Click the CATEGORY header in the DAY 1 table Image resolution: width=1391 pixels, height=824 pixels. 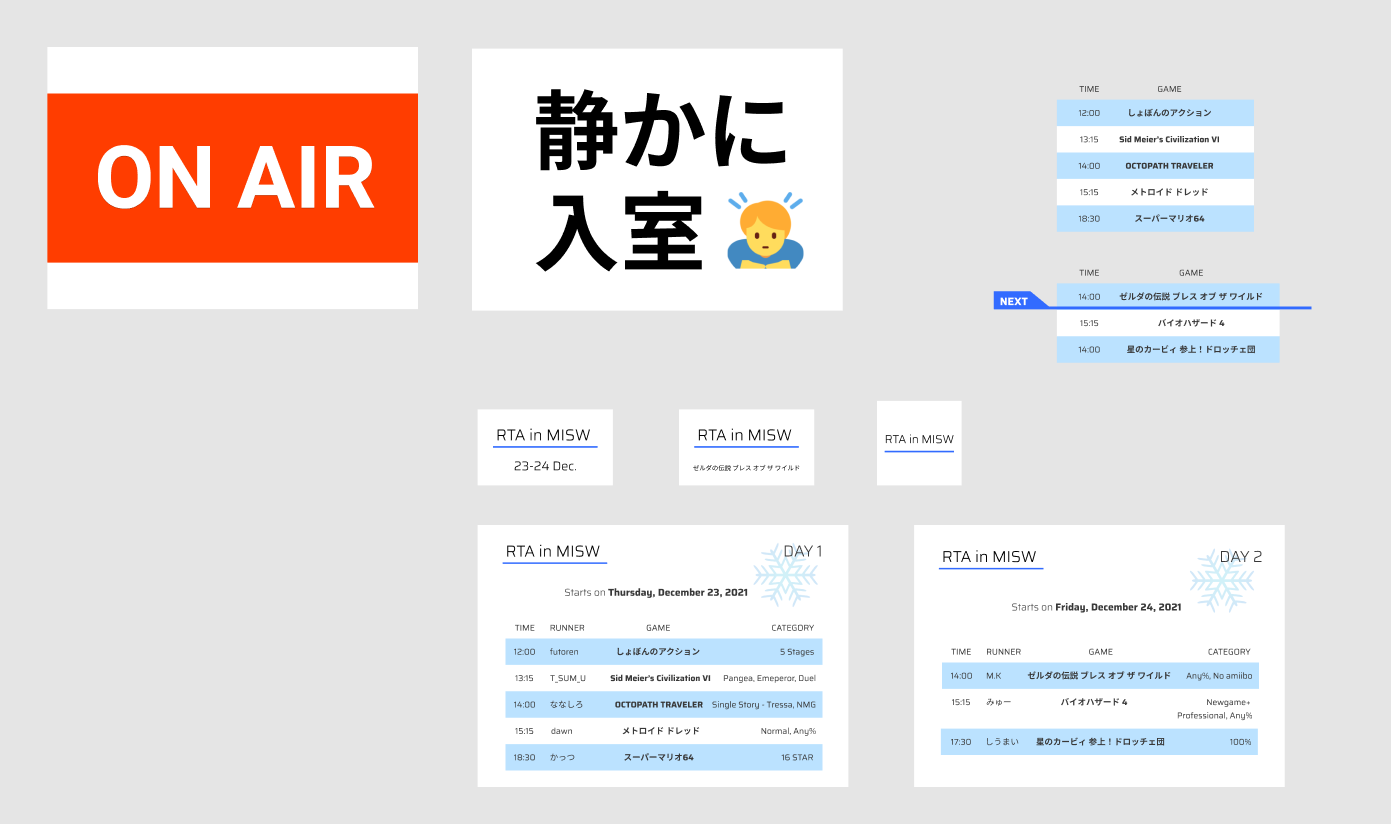[792, 628]
